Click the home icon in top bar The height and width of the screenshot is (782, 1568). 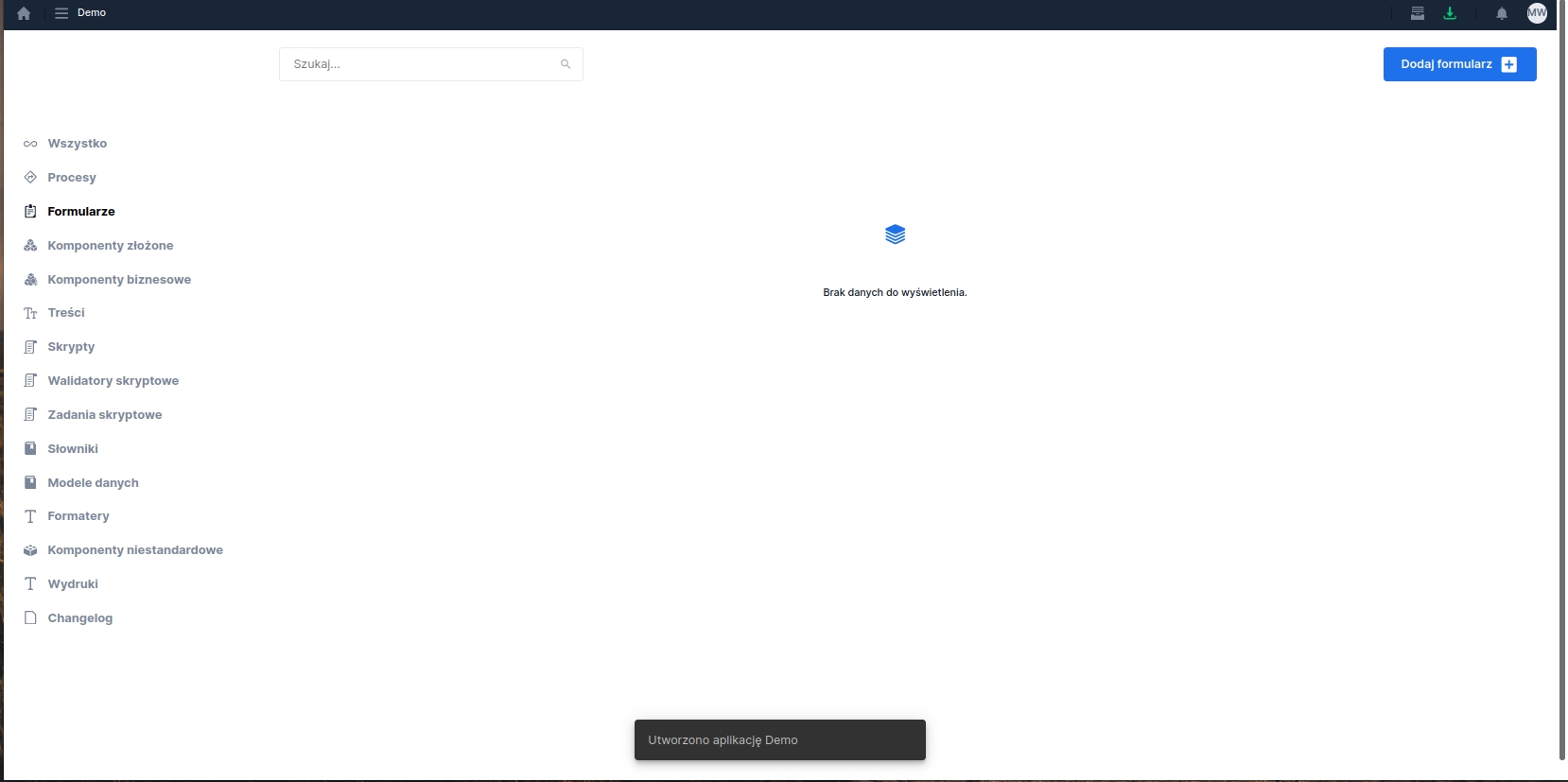[24, 13]
